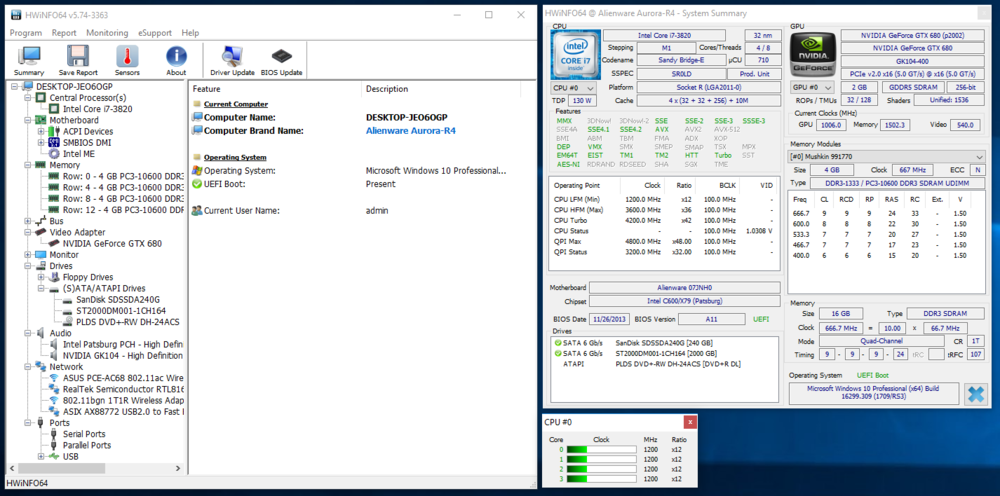Expand the ACPI Devices node
The width and height of the screenshot is (1000, 496).
(41, 131)
